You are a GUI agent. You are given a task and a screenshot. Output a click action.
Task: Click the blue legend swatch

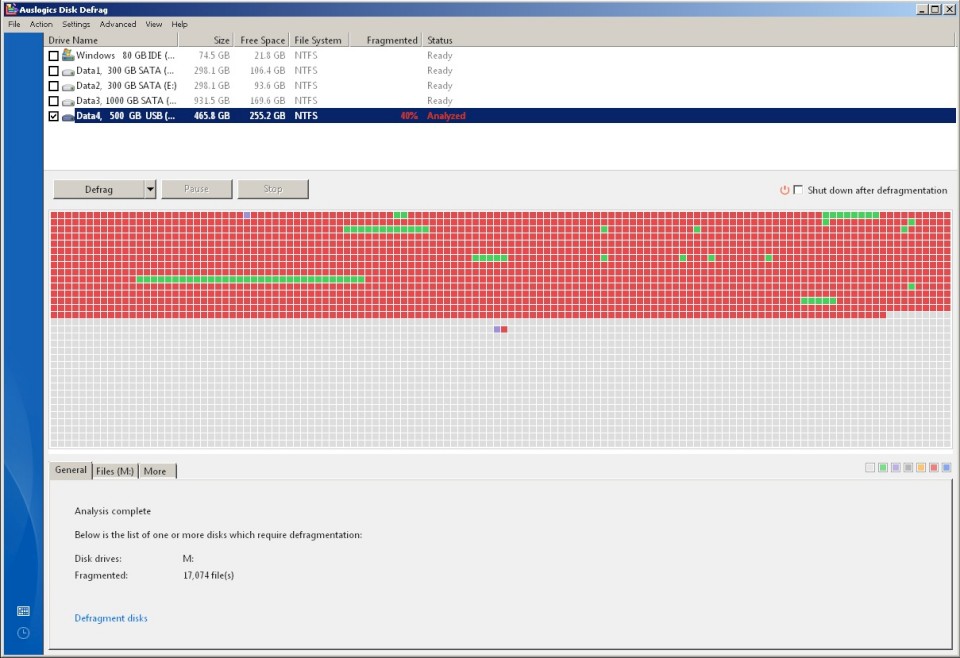pos(946,468)
